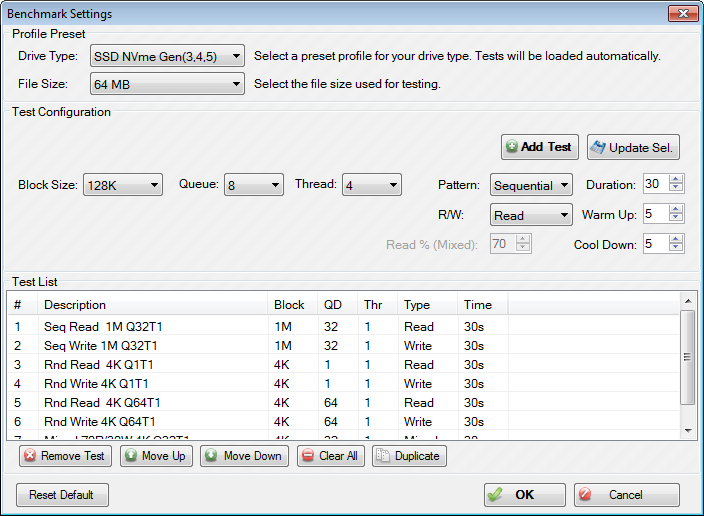Select the Rnd Write 4K Q1T1 row
Viewport: 704px width, 516px height.
pyautogui.click(x=343, y=384)
